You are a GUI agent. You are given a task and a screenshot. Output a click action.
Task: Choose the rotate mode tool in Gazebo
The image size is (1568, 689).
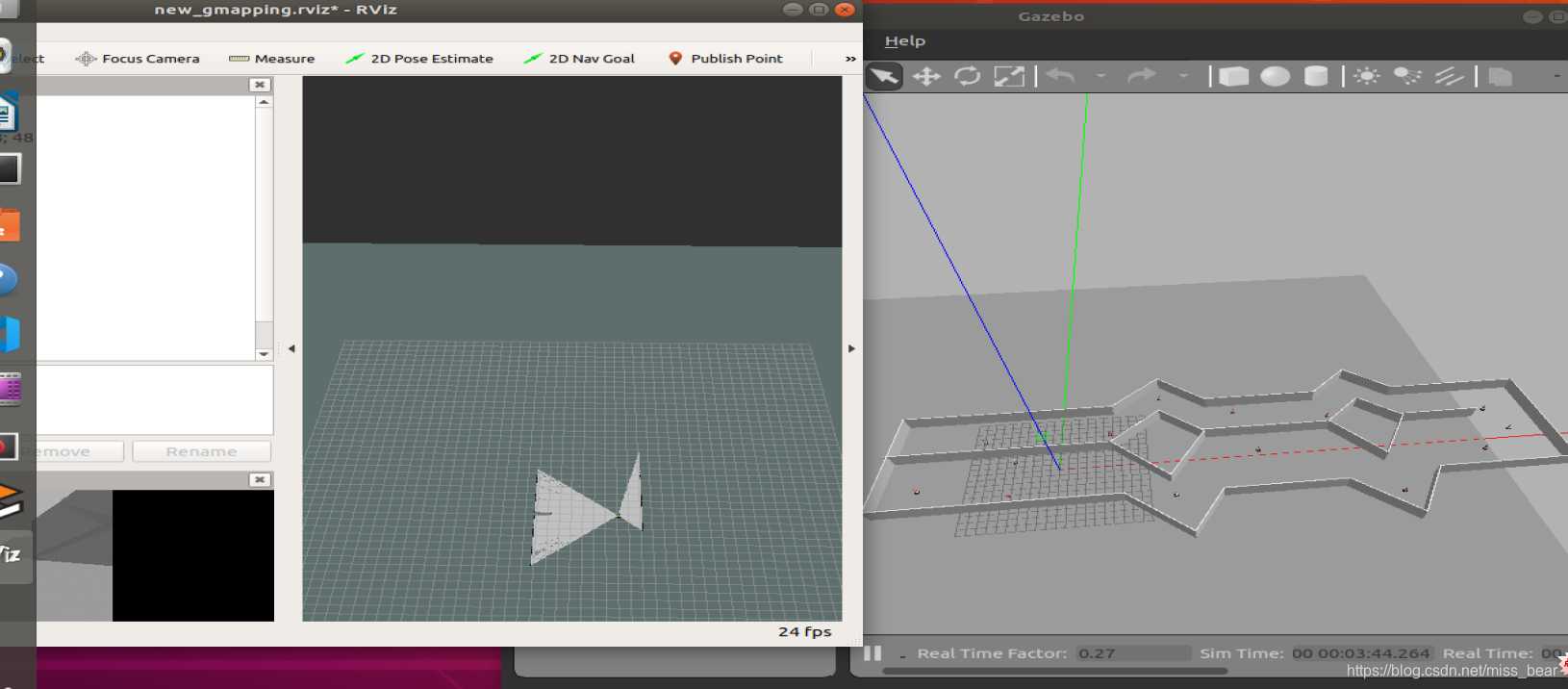click(968, 76)
